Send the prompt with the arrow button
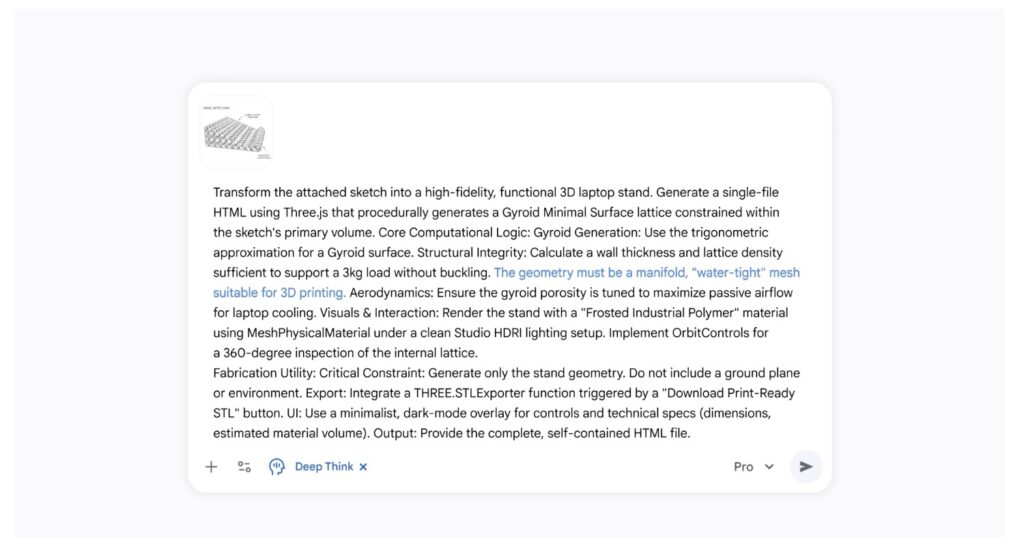1024x537 pixels. pos(806,467)
